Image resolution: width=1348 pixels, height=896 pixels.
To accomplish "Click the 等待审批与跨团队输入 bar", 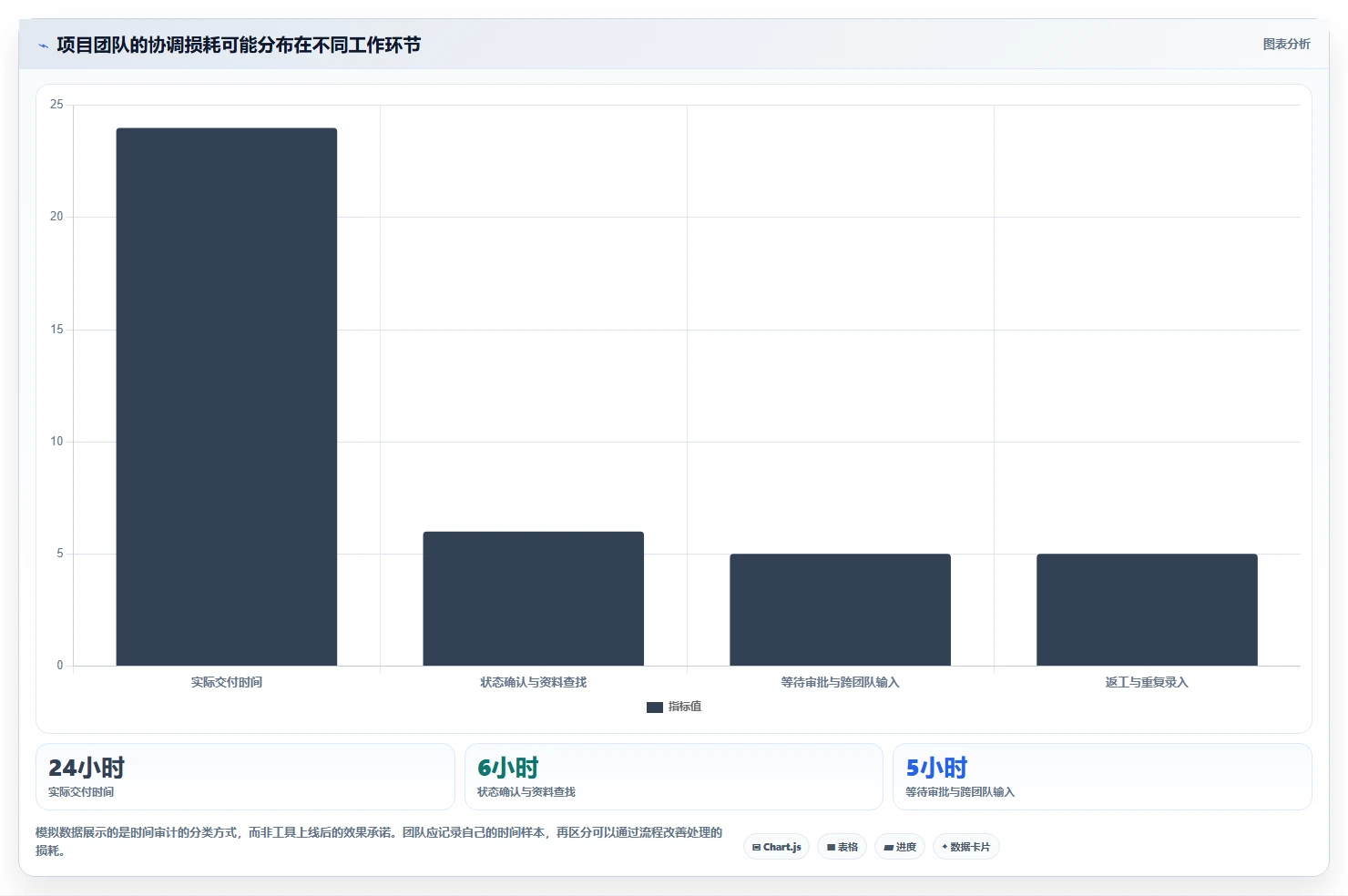I will click(840, 610).
